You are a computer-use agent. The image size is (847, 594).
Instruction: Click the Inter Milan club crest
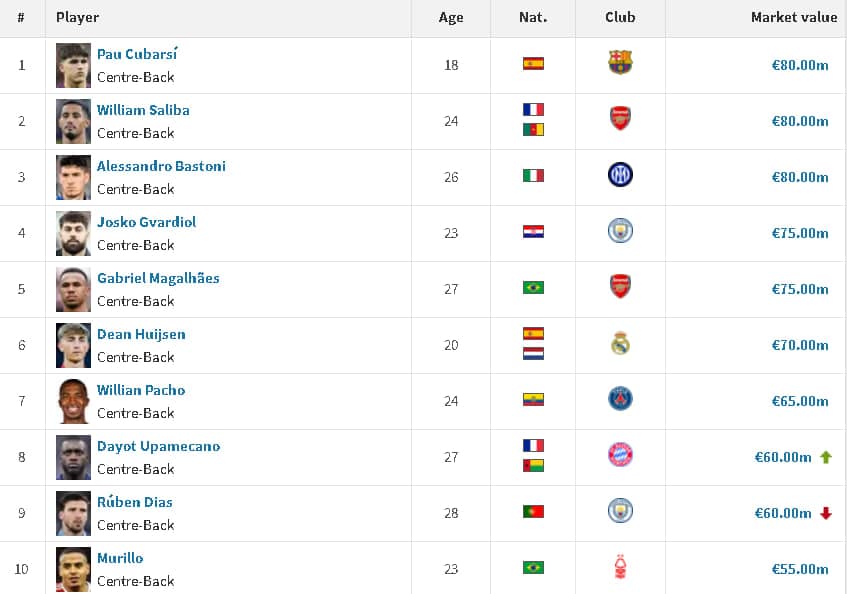point(620,175)
